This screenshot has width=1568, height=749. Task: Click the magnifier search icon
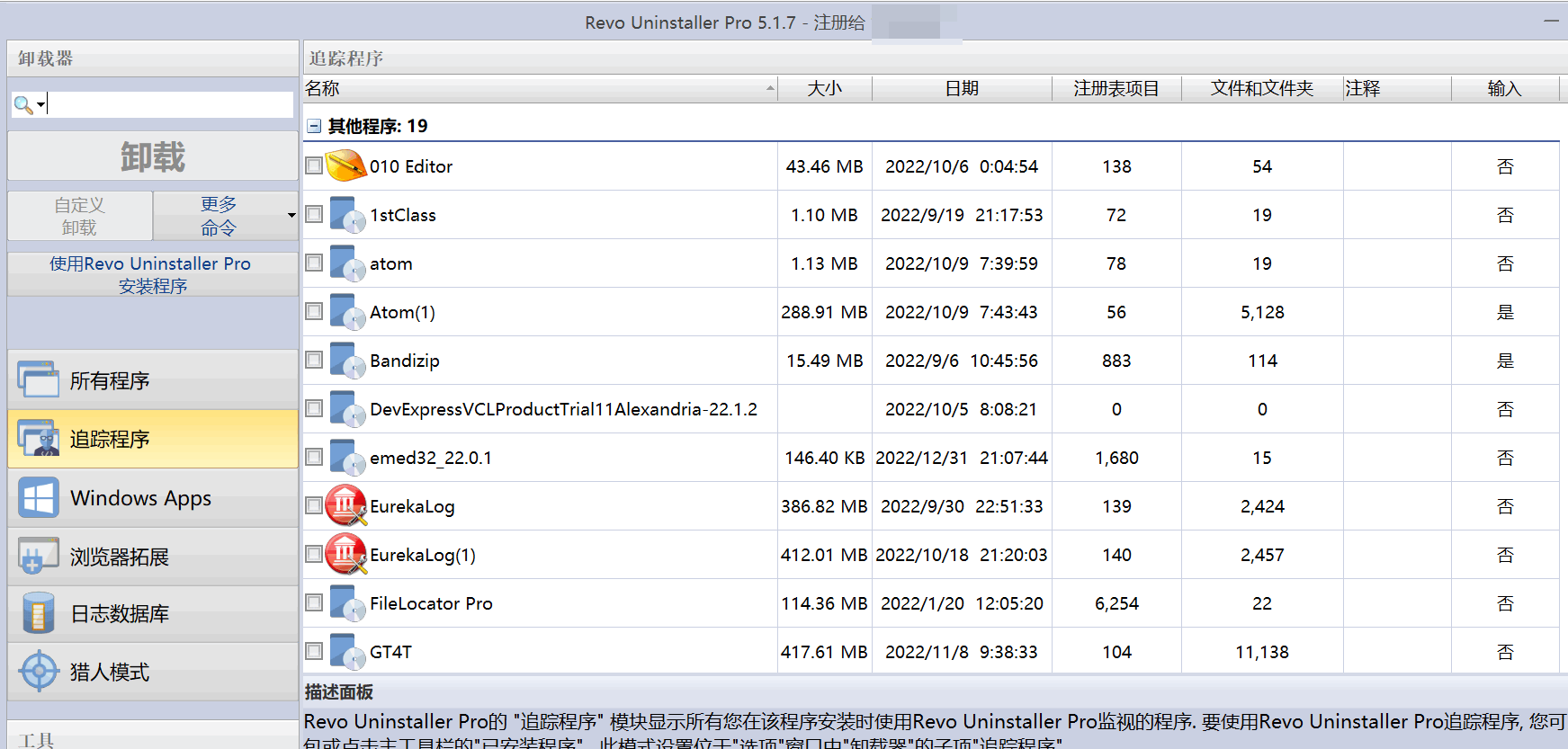(x=23, y=105)
